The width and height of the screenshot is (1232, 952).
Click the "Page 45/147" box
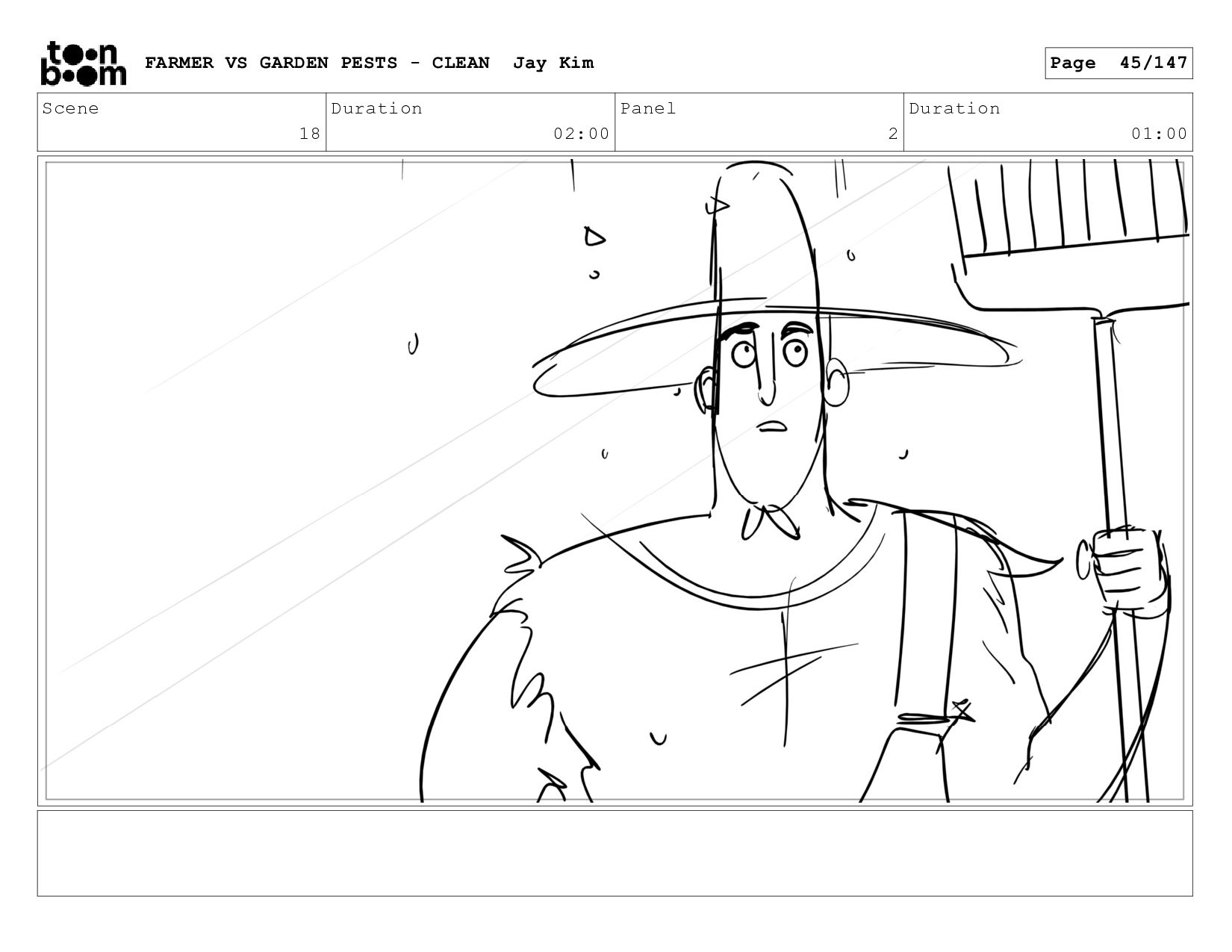[x=1119, y=63]
